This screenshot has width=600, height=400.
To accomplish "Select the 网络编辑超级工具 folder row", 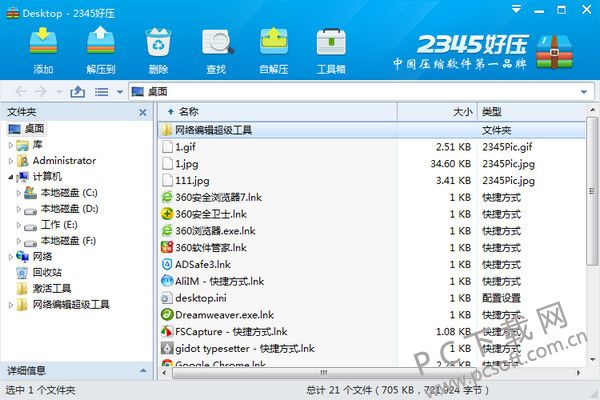I will 372,130.
